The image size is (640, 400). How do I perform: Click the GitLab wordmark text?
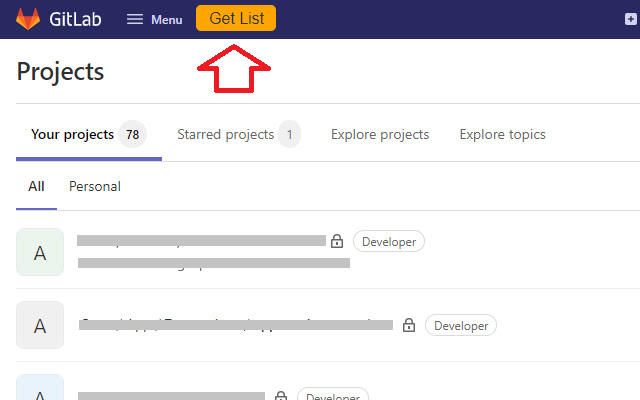[x=75, y=19]
